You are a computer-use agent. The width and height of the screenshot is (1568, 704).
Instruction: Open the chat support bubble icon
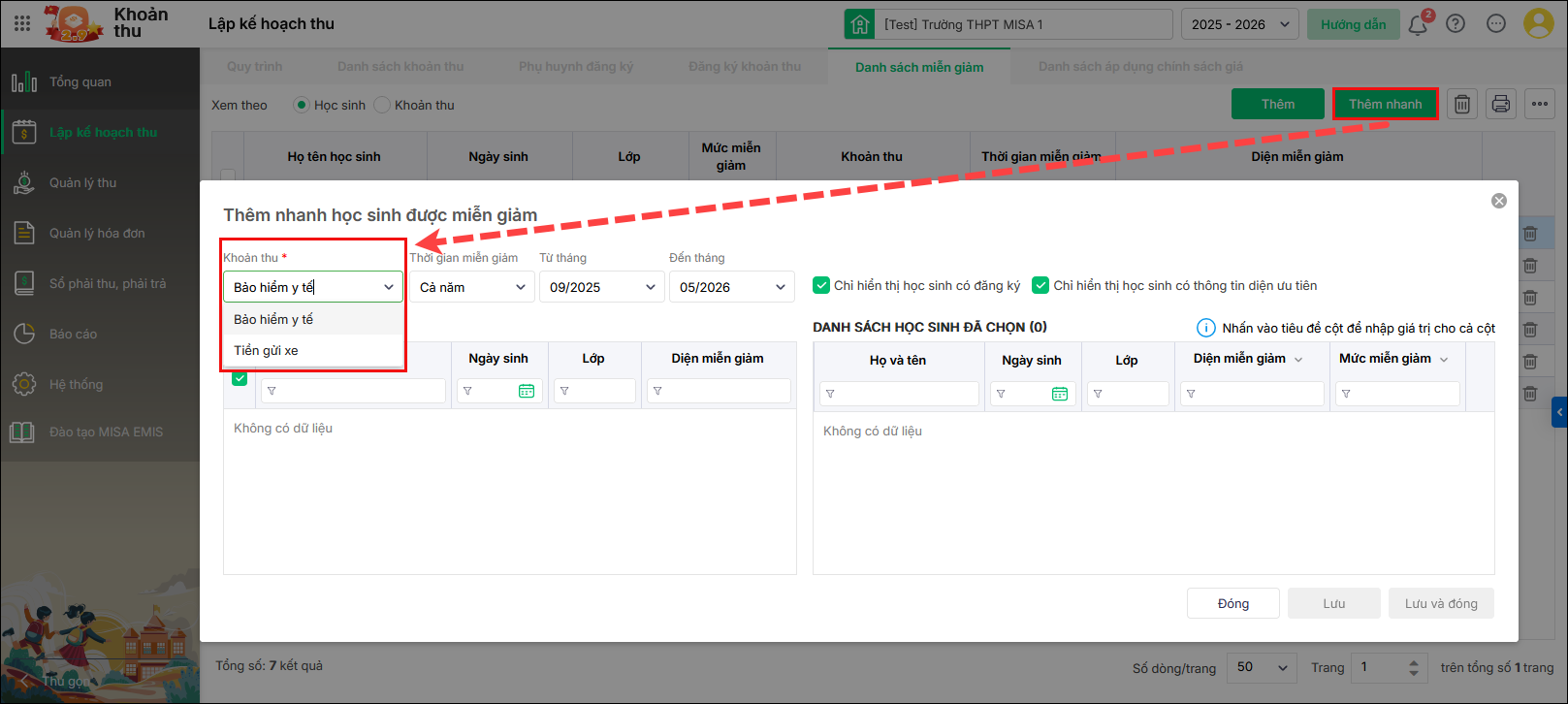click(x=1496, y=24)
